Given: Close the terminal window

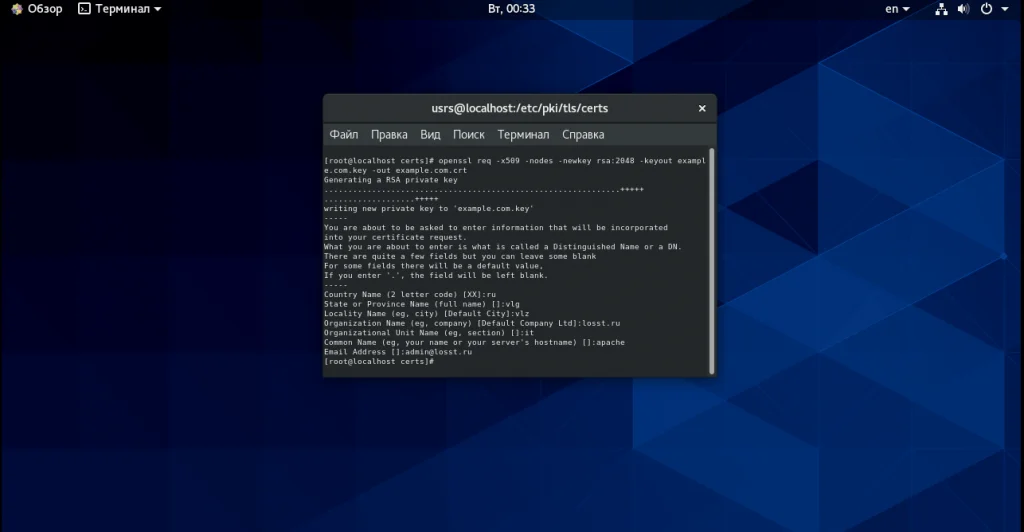Looking at the screenshot, I should click(702, 108).
